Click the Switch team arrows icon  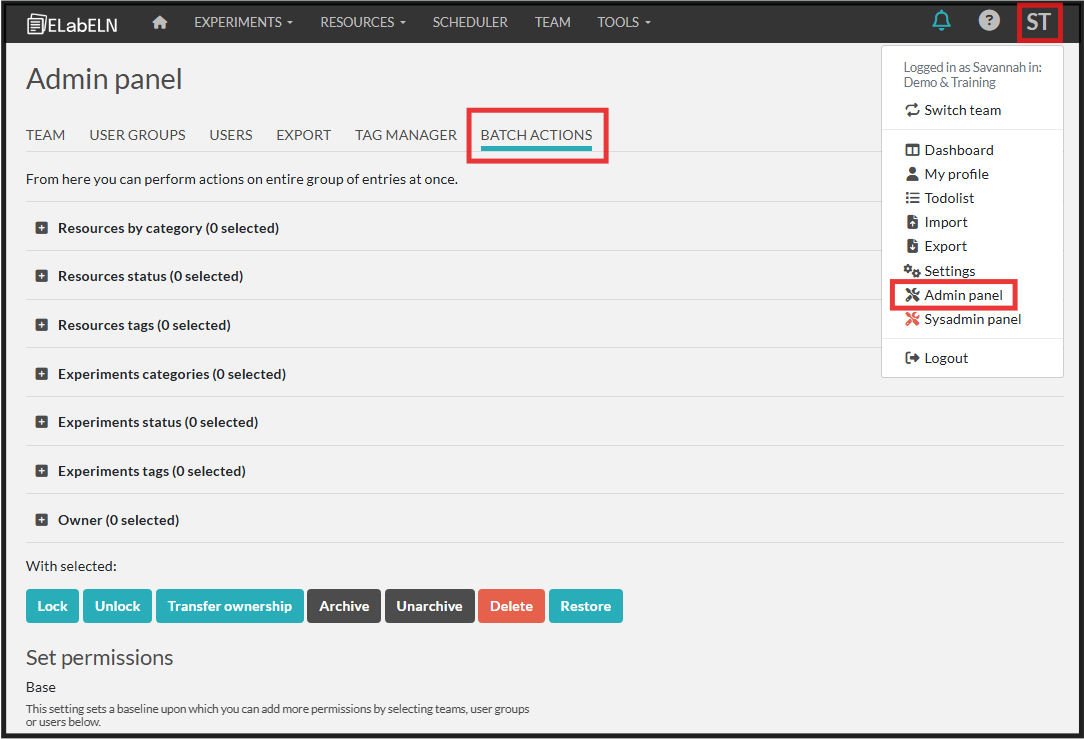coord(912,110)
